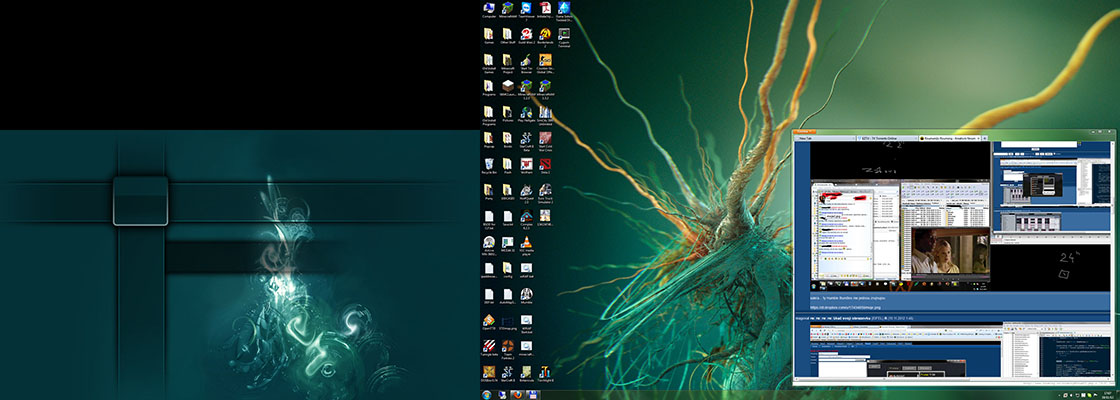Launch the OpenTTD desktop shortcut
The image size is (1120, 400).
click(x=489, y=319)
